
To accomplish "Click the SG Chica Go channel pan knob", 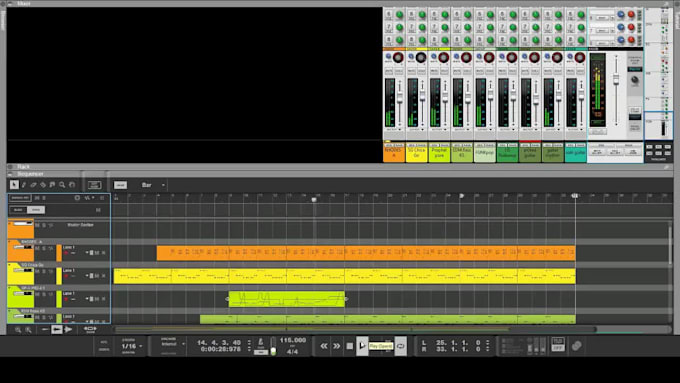I will point(421,57).
